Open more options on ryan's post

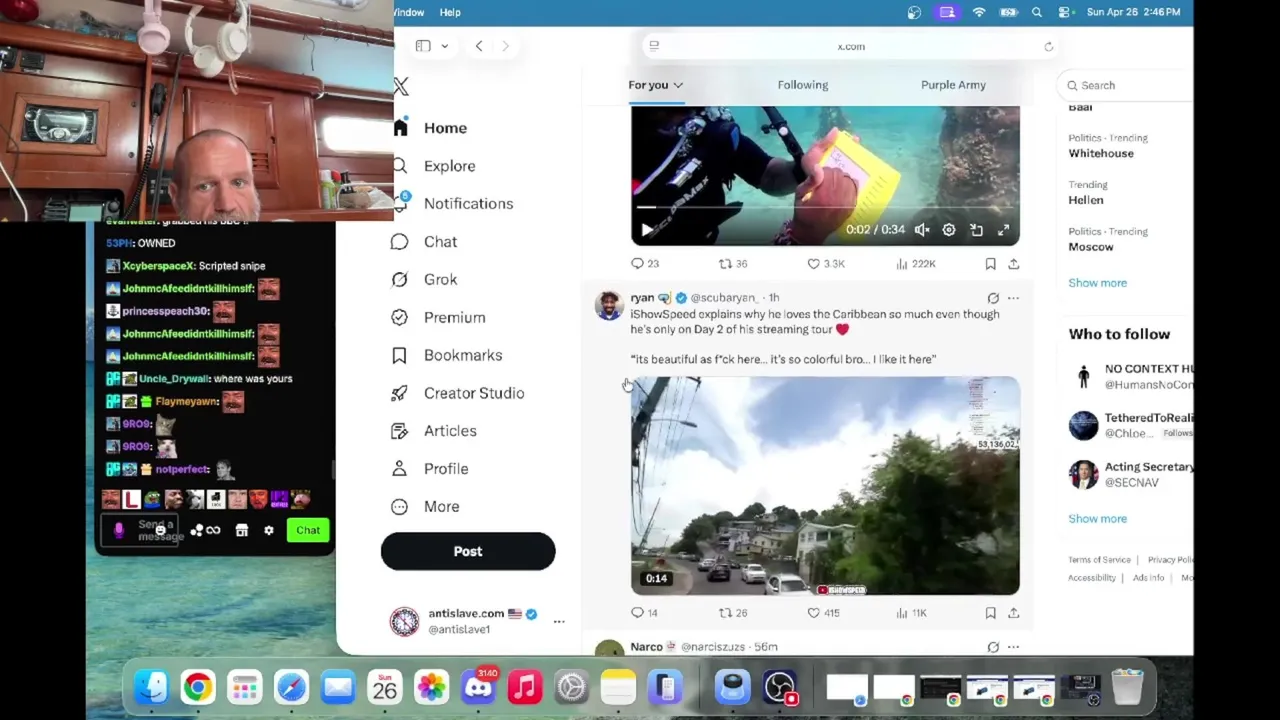point(1013,298)
